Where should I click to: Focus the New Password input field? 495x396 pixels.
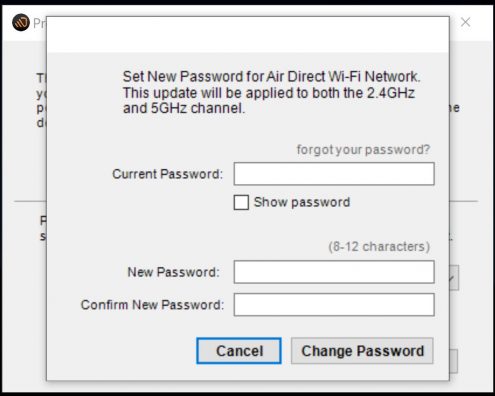[x=334, y=272]
